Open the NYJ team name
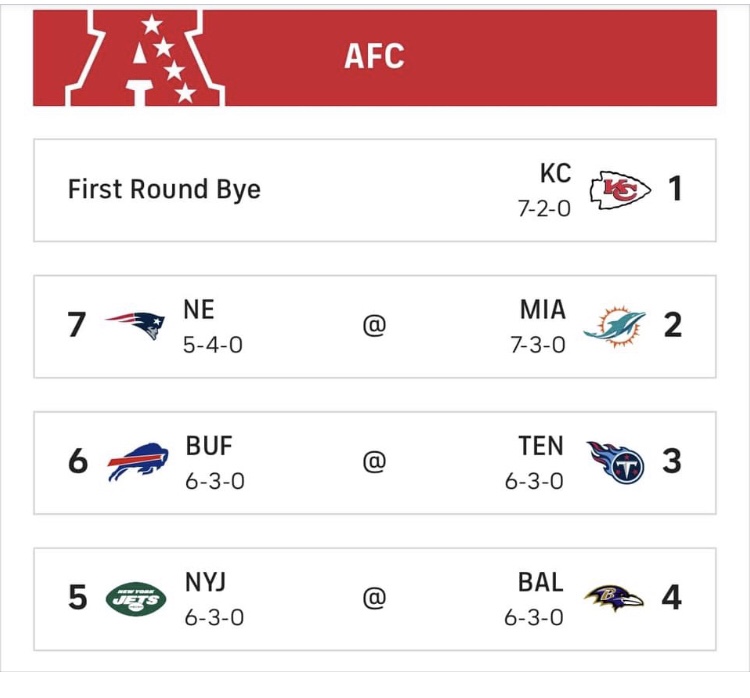Viewport: 750px width, 698px height. (x=205, y=582)
